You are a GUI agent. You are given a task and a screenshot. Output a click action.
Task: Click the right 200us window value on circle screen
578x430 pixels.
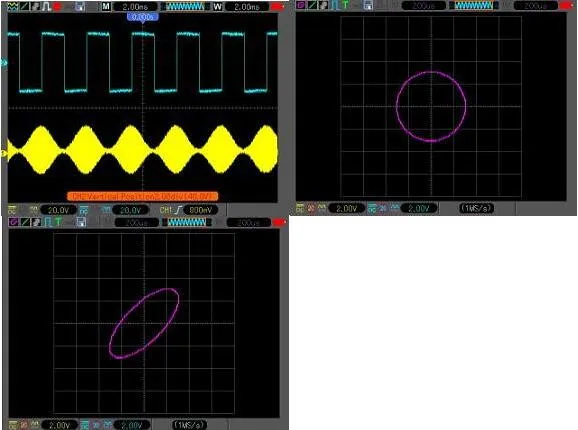(x=536, y=6)
